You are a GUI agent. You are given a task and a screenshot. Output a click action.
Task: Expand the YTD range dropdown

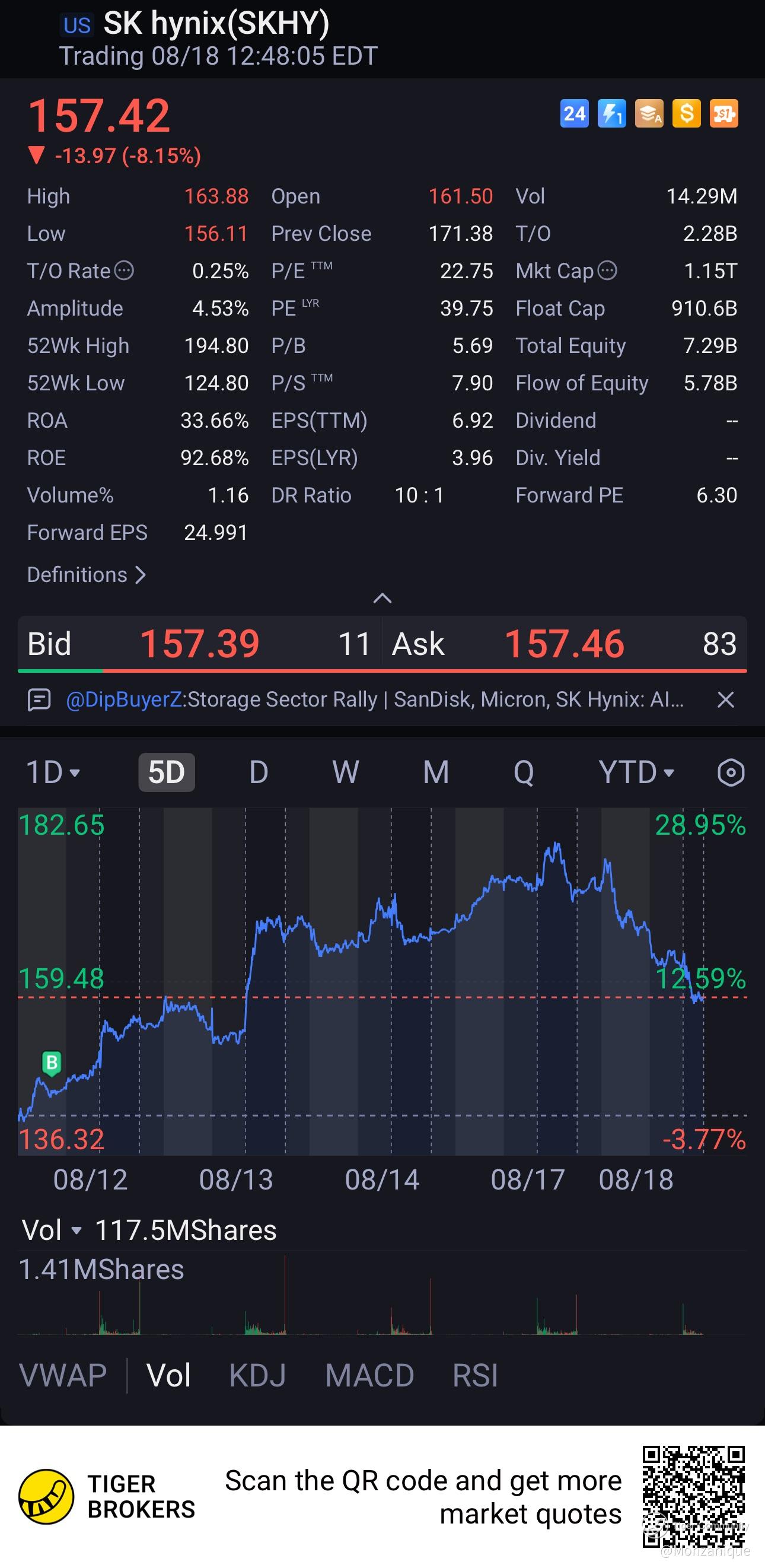tap(636, 772)
